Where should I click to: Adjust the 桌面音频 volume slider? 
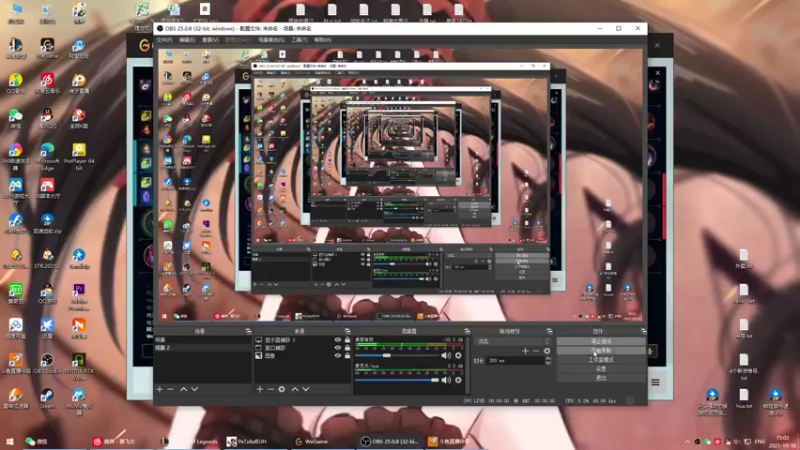click(x=397, y=356)
